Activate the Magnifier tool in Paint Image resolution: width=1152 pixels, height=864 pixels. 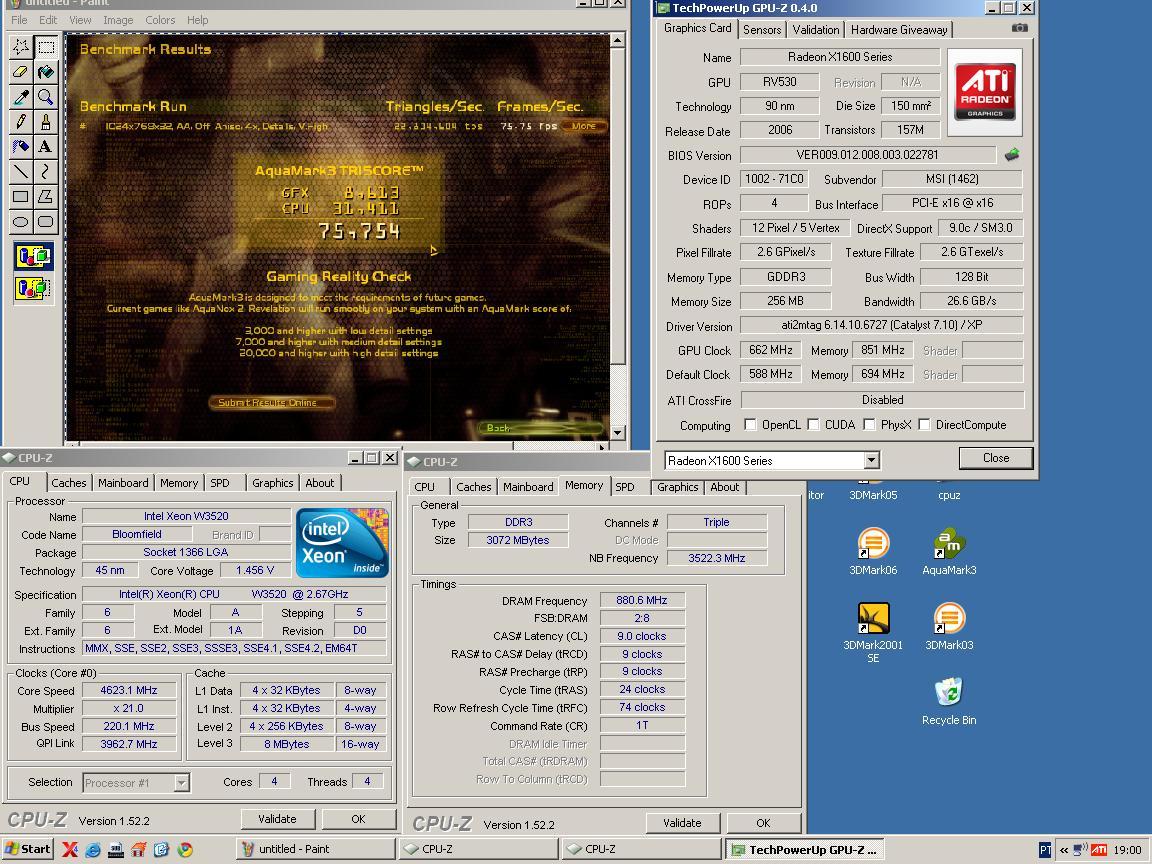coord(46,97)
